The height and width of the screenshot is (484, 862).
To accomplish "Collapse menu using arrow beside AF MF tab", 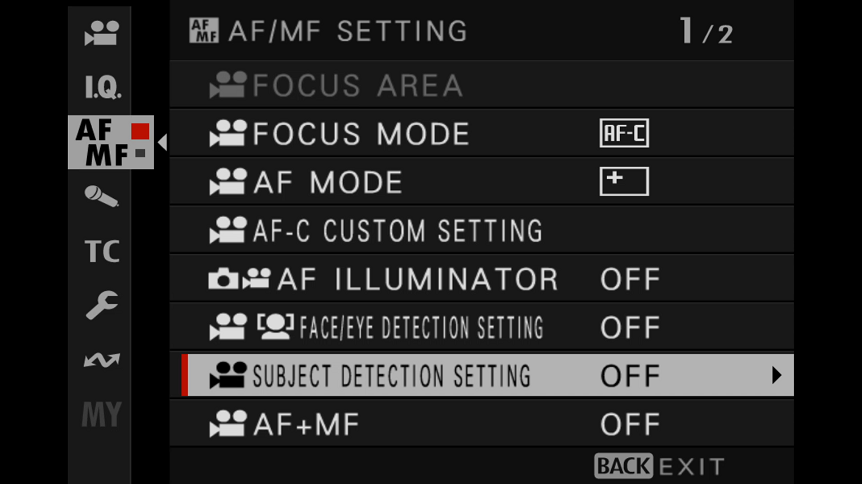I will tap(162, 142).
